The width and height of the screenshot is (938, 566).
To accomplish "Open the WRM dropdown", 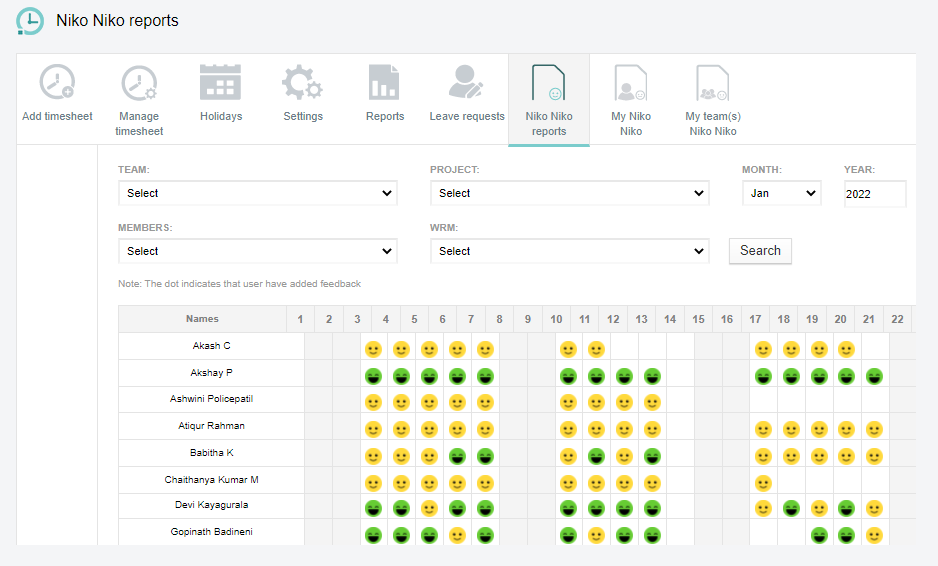I will [x=569, y=251].
